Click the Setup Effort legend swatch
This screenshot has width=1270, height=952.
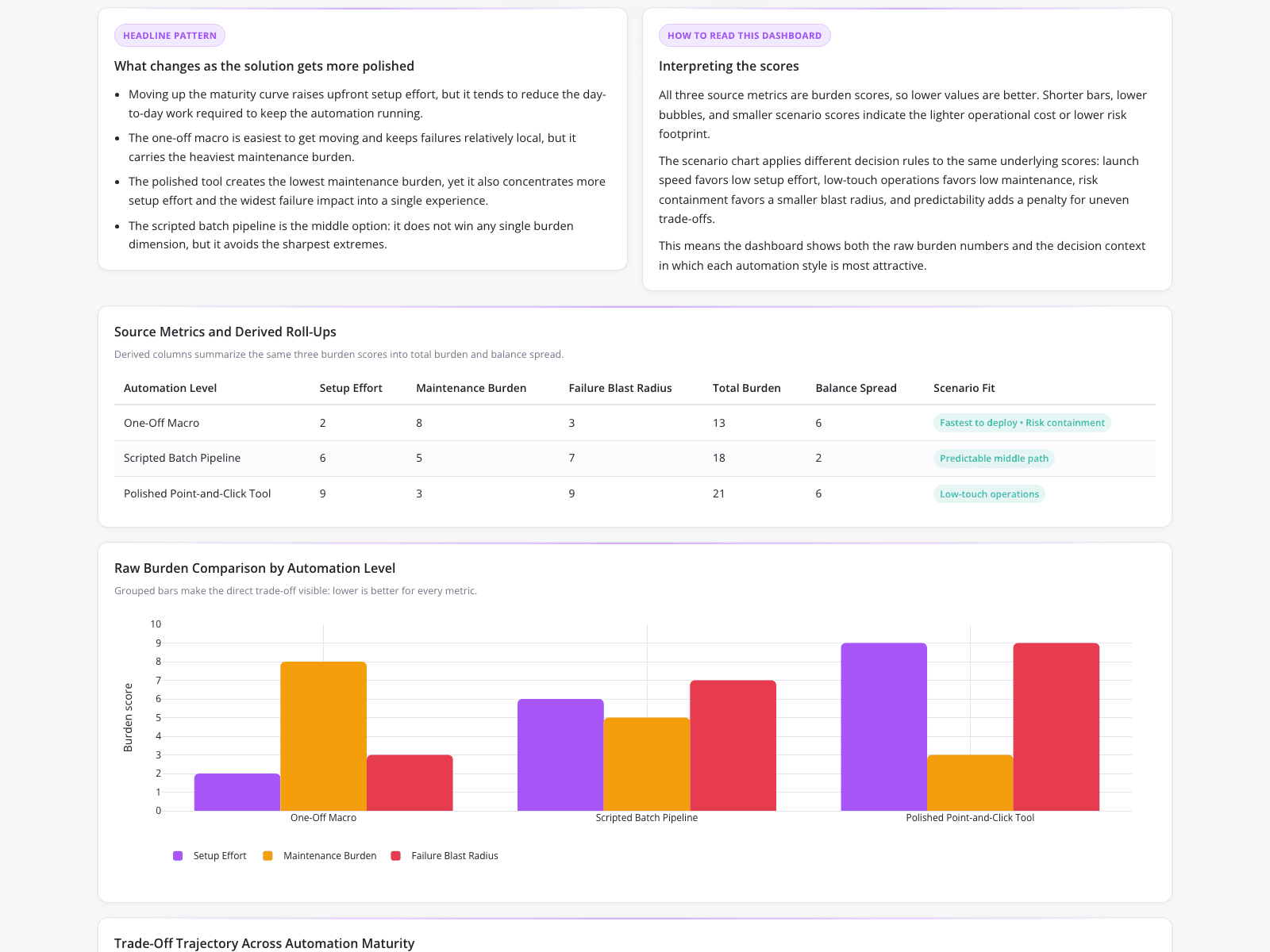178,856
